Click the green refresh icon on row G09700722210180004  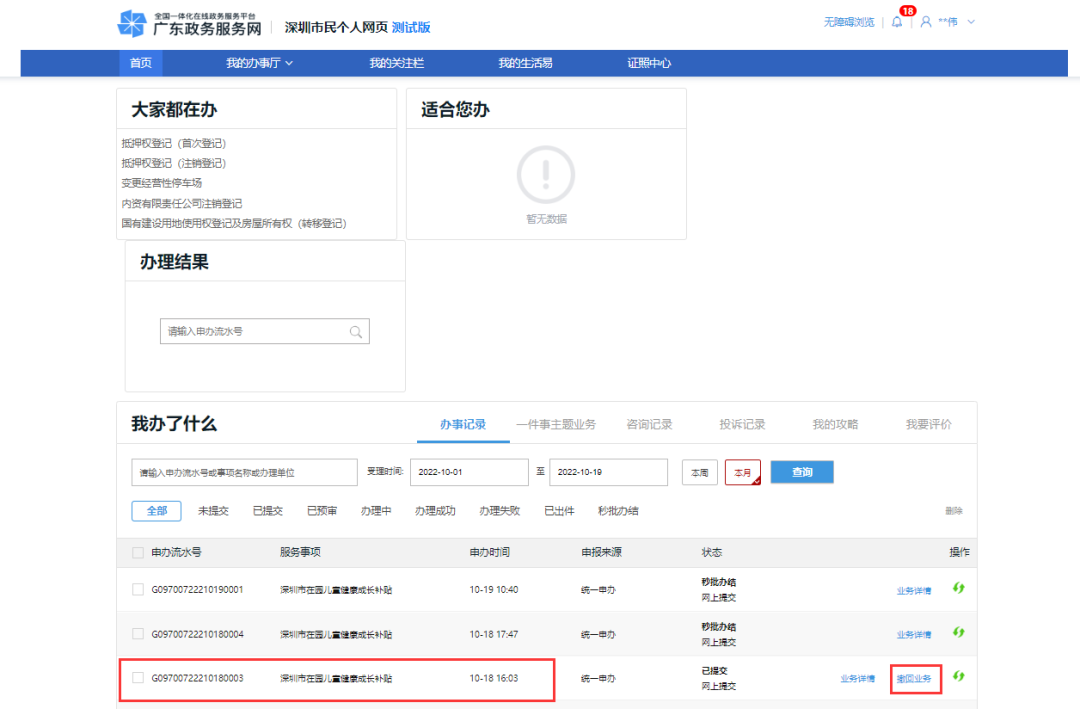(x=959, y=632)
